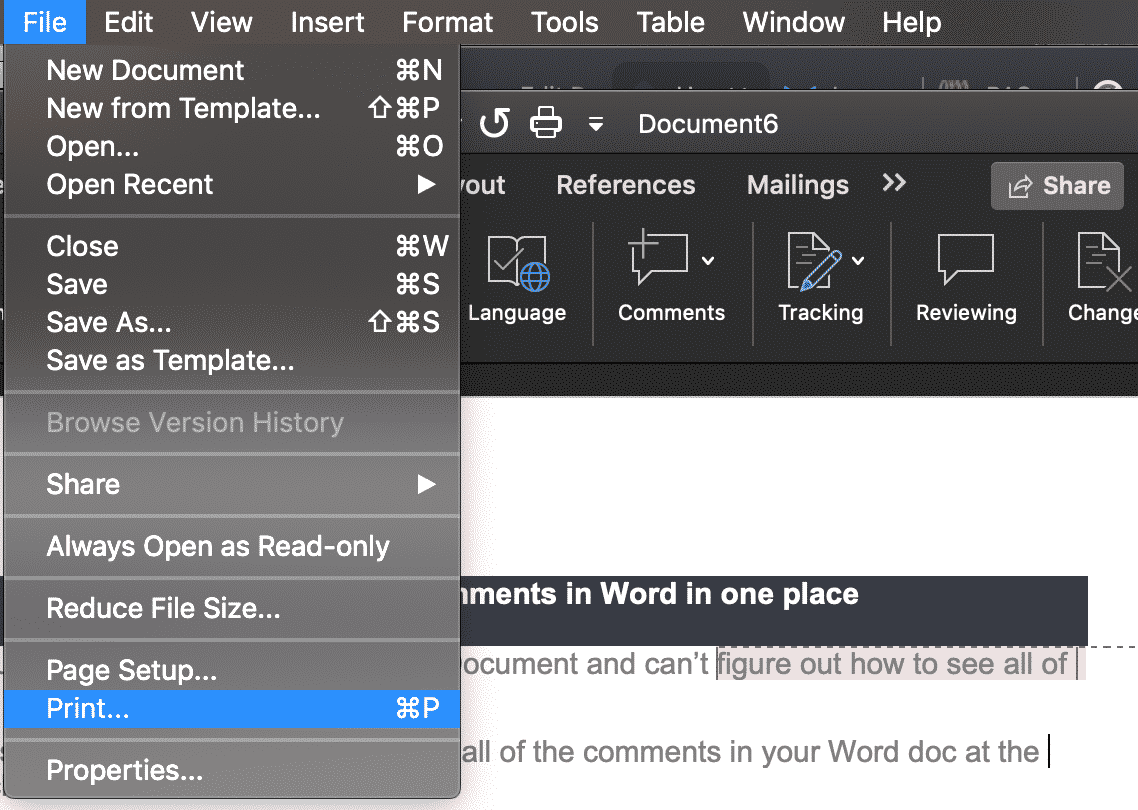Enable Tracking from the ribbon icon
Screen dimensions: 1138x810
(815, 262)
